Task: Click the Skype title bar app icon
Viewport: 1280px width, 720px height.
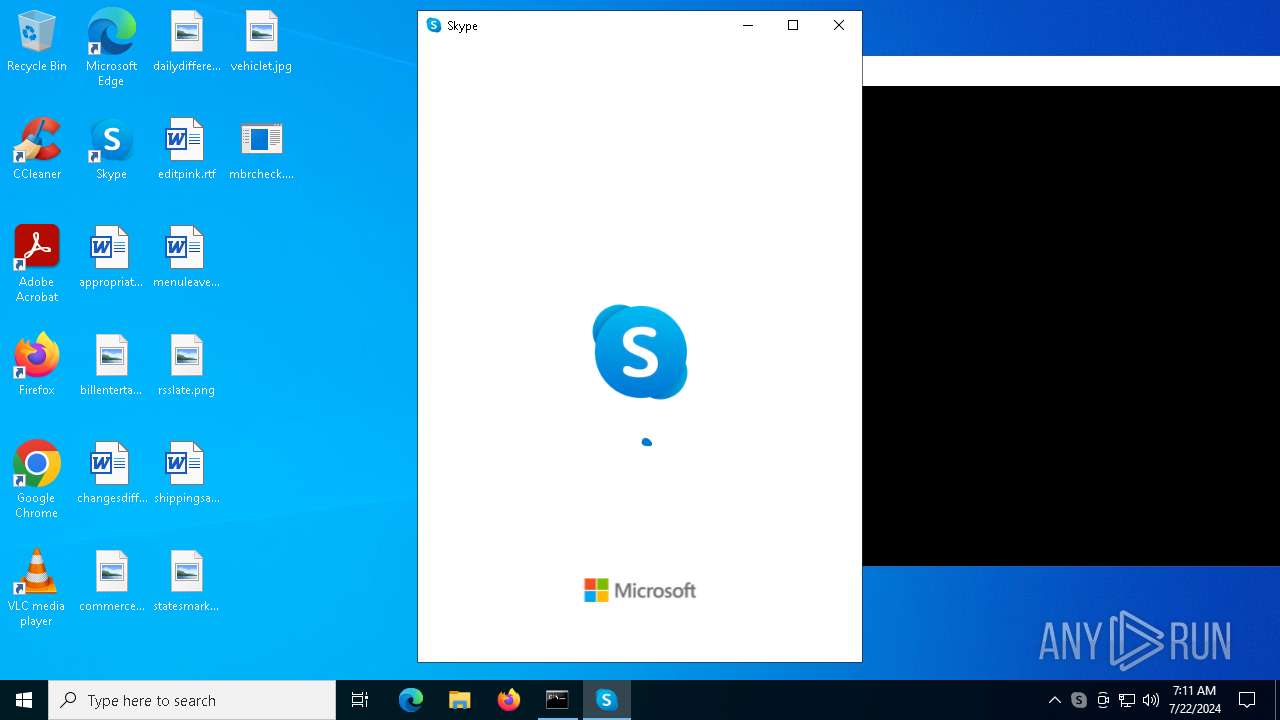Action: (434, 25)
